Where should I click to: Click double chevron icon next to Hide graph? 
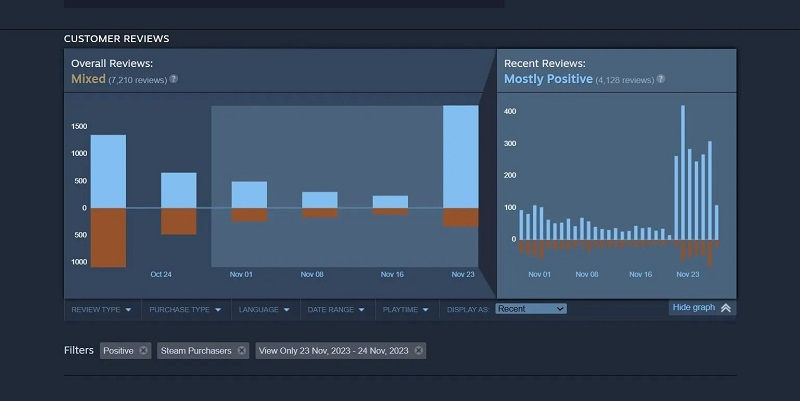(726, 308)
